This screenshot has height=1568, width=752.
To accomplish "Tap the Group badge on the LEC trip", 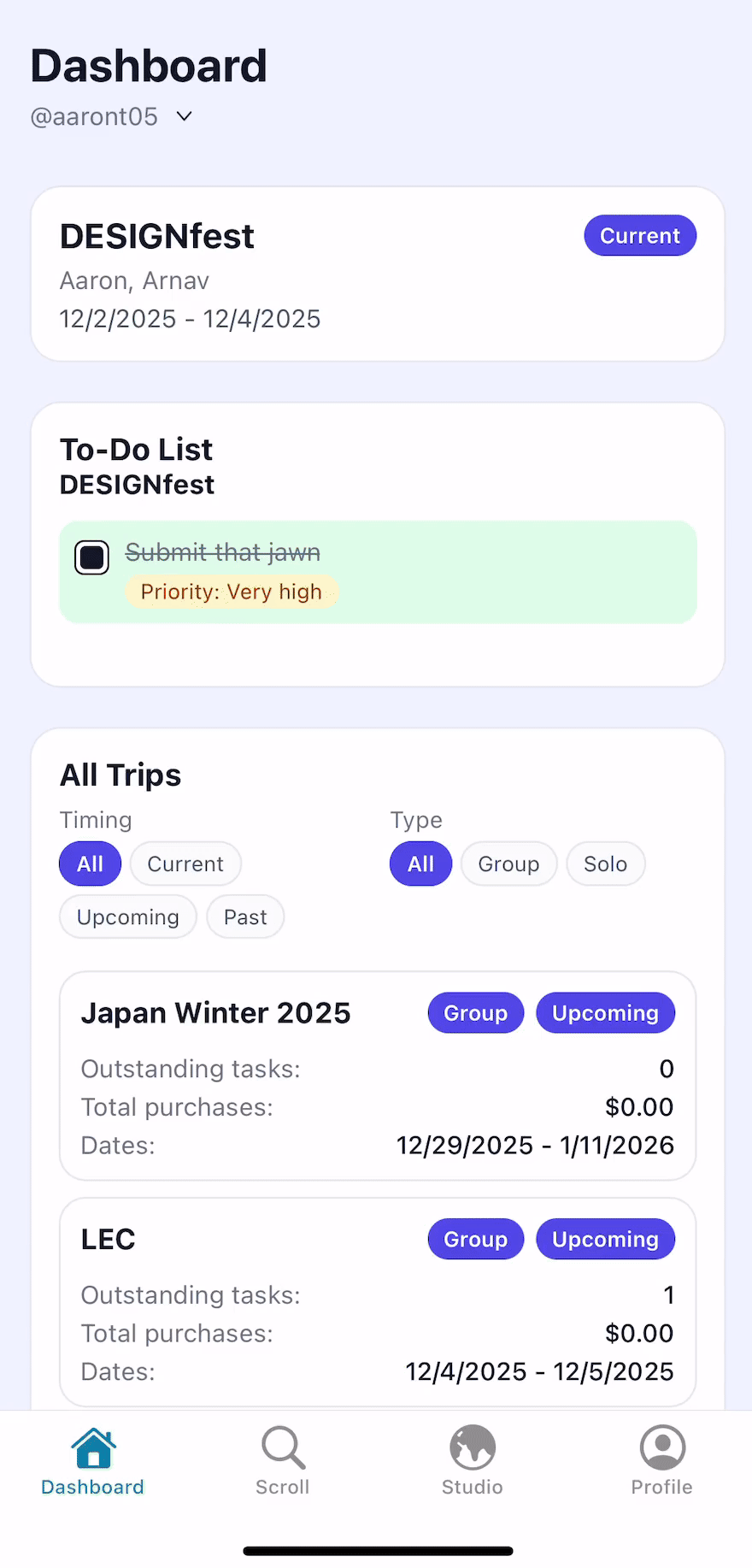I will pos(475,1240).
